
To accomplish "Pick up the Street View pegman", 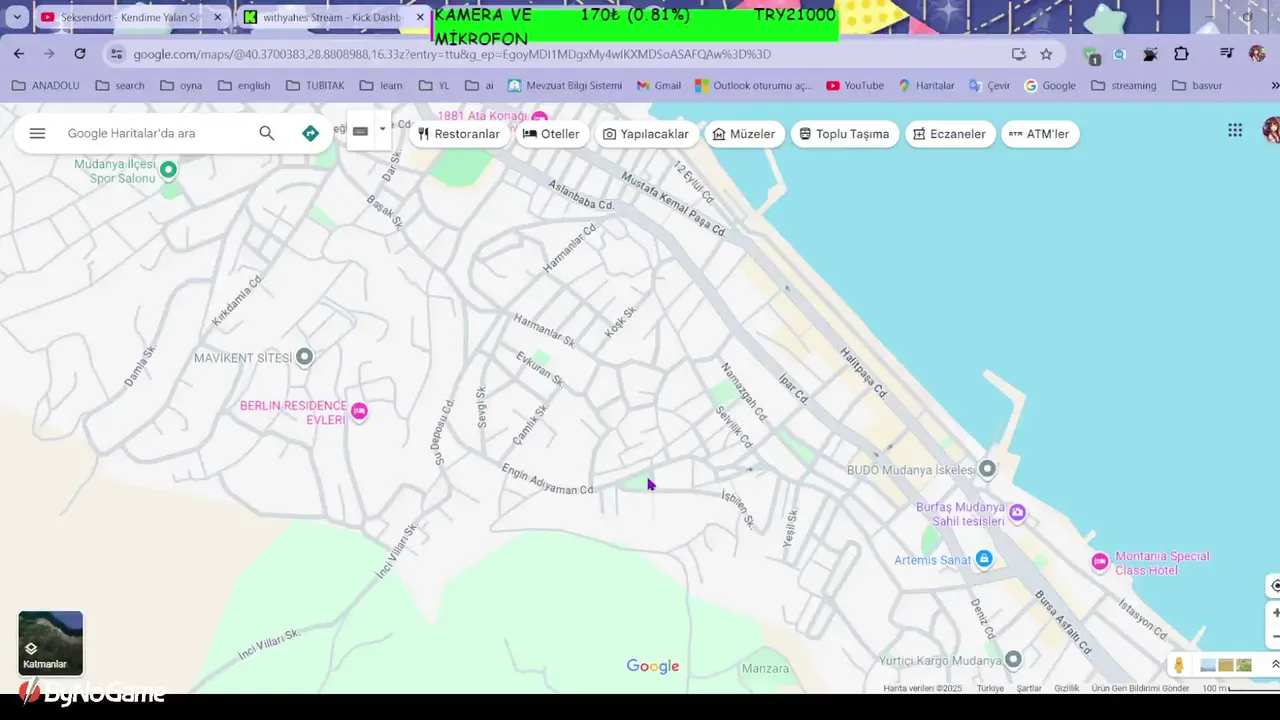I will click(x=1179, y=665).
